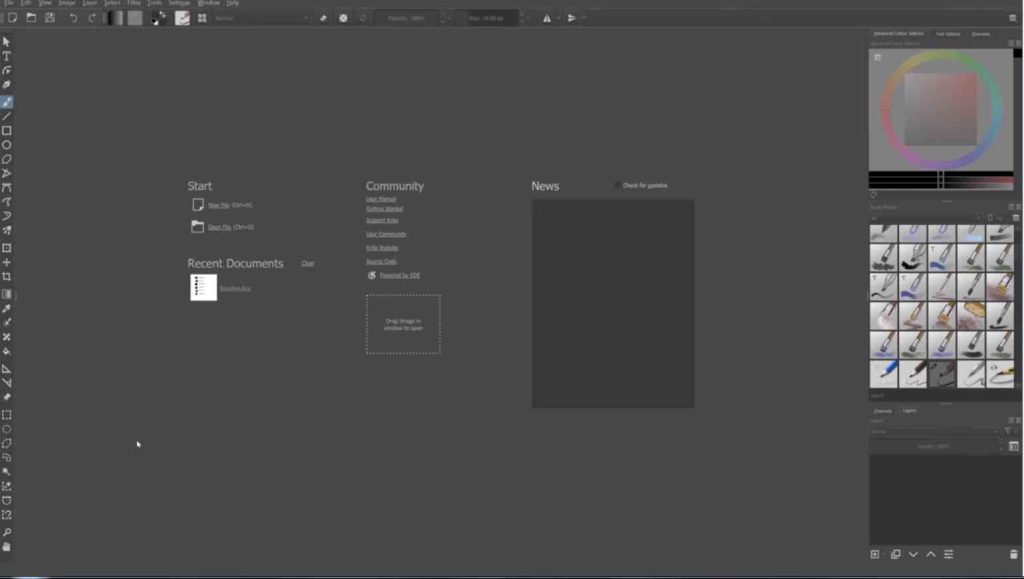Open the gradient picker in toolbar
Viewport: 1024px width, 579px height.
pyautogui.click(x=116, y=18)
